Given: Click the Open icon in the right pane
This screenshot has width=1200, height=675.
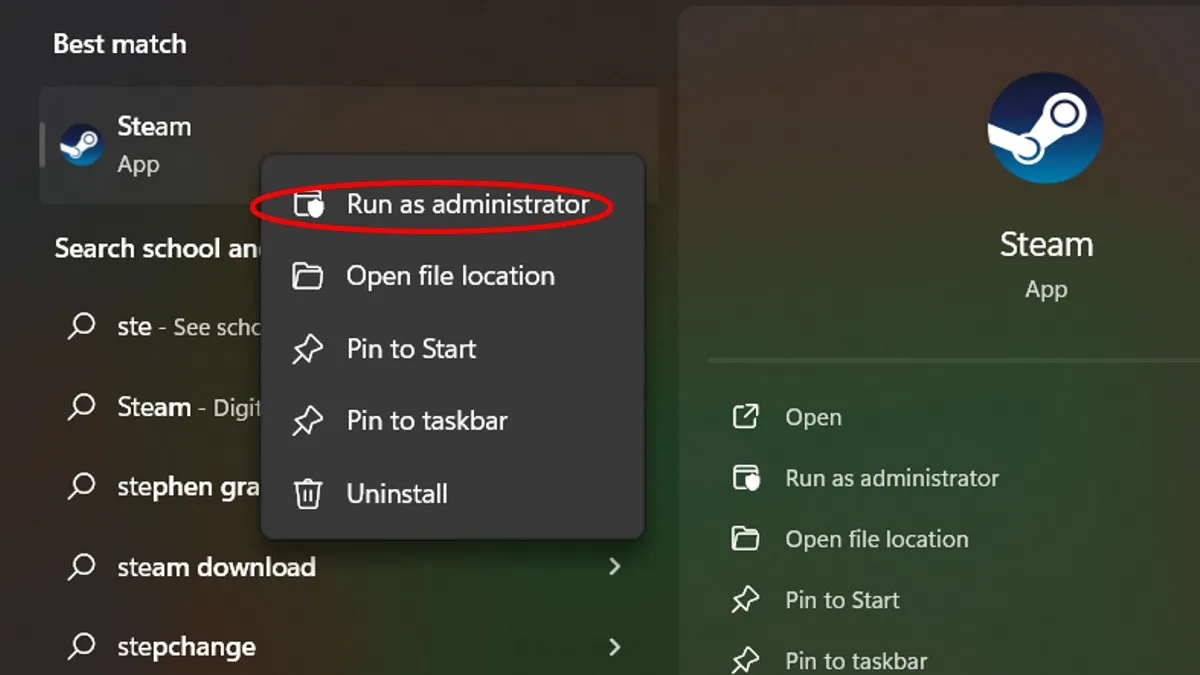Looking at the screenshot, I should point(745,417).
